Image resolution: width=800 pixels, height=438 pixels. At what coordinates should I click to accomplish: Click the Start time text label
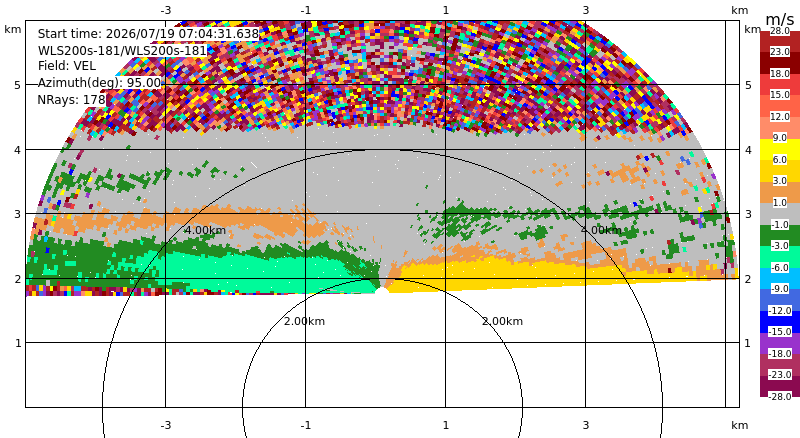148,34
